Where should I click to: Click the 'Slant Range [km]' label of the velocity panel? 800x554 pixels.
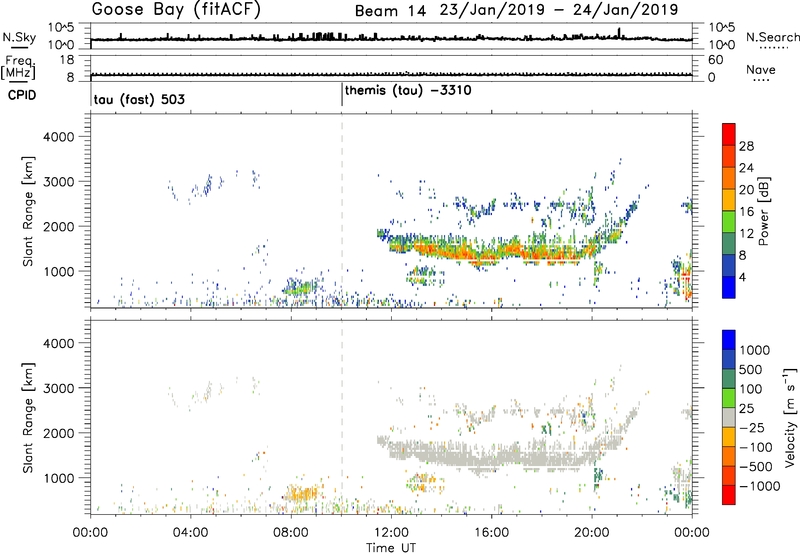tap(28, 418)
